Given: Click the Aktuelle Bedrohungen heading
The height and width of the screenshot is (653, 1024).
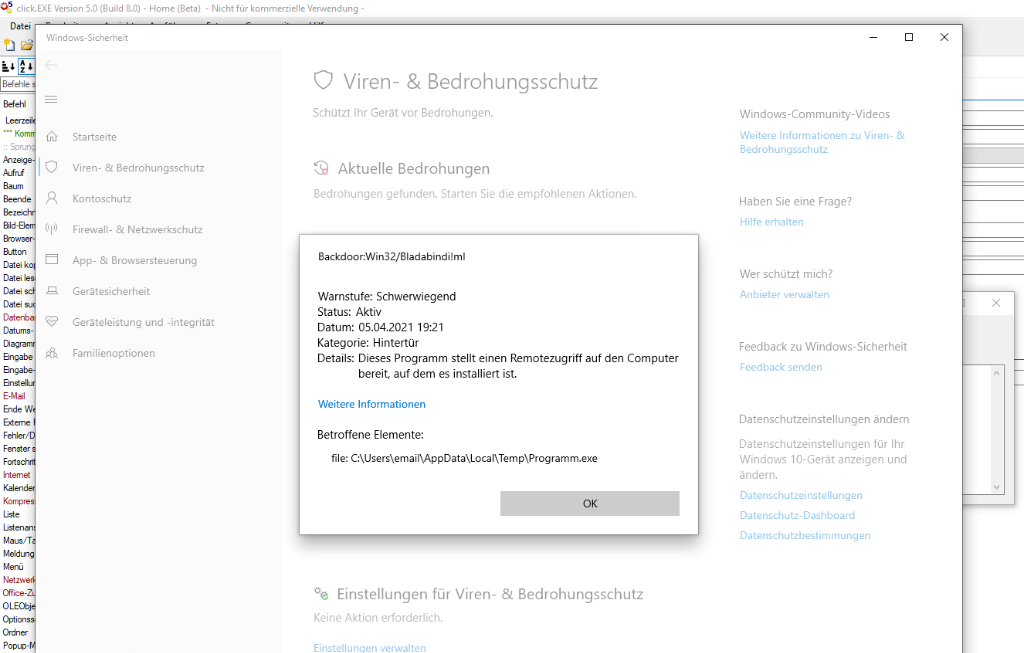Looking at the screenshot, I should 413,168.
